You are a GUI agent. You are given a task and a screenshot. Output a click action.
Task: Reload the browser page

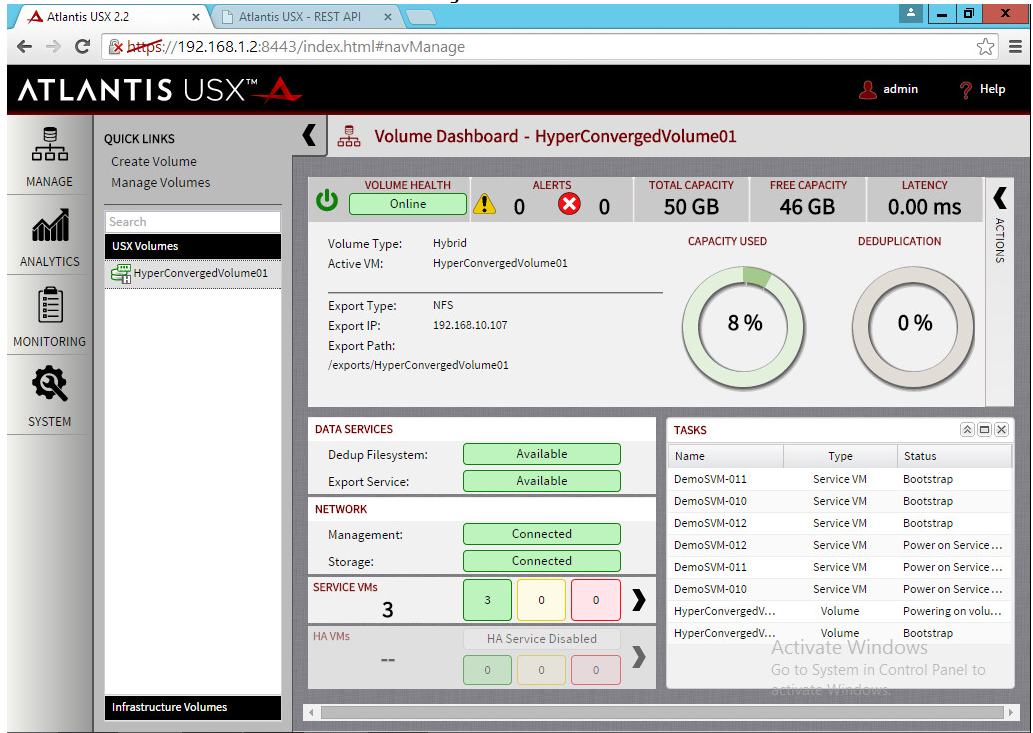pyautogui.click(x=82, y=47)
